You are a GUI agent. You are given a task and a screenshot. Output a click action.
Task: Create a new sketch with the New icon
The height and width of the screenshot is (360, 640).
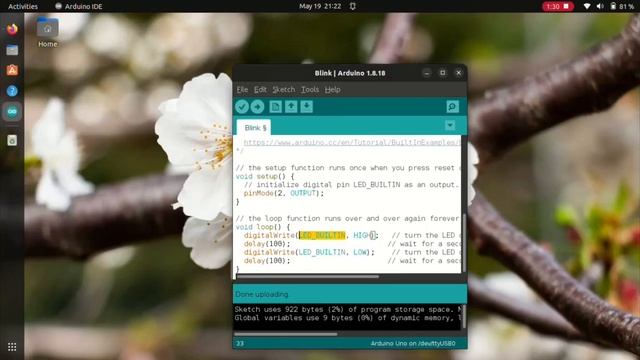click(276, 107)
